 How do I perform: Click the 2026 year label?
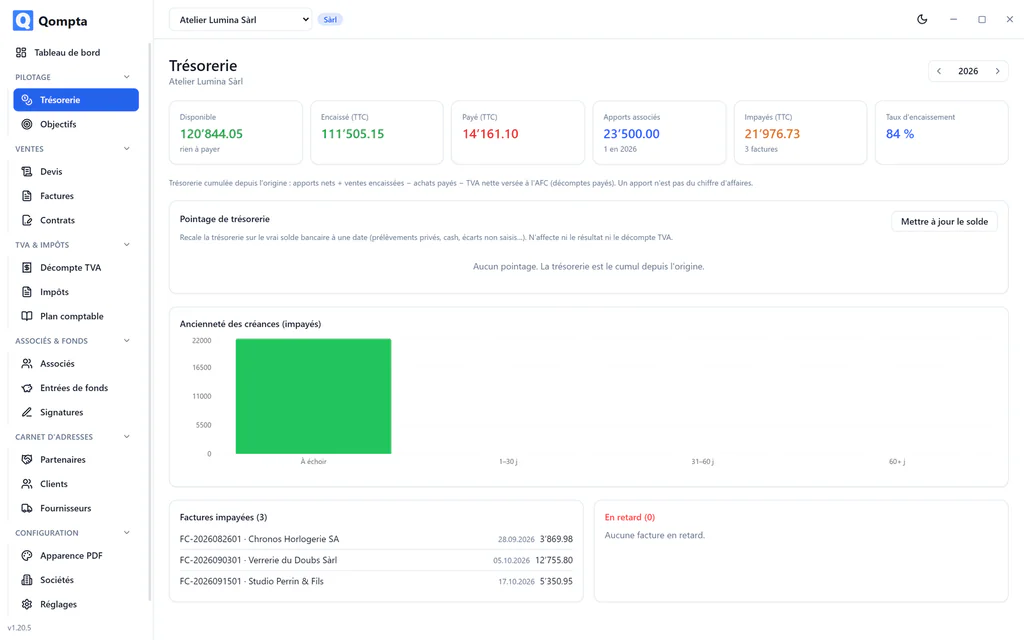968,71
